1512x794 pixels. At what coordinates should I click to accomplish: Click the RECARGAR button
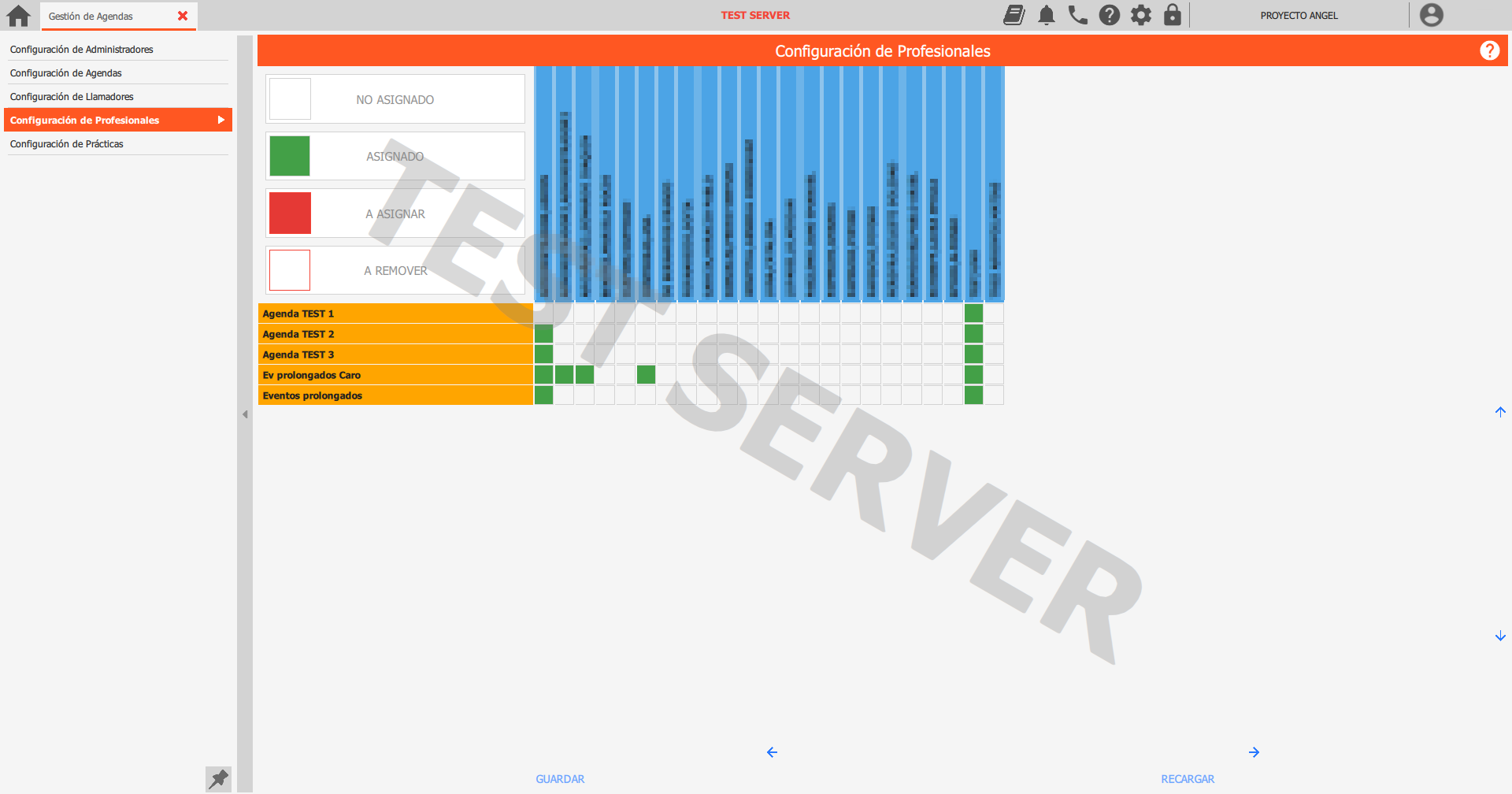pyautogui.click(x=1188, y=779)
